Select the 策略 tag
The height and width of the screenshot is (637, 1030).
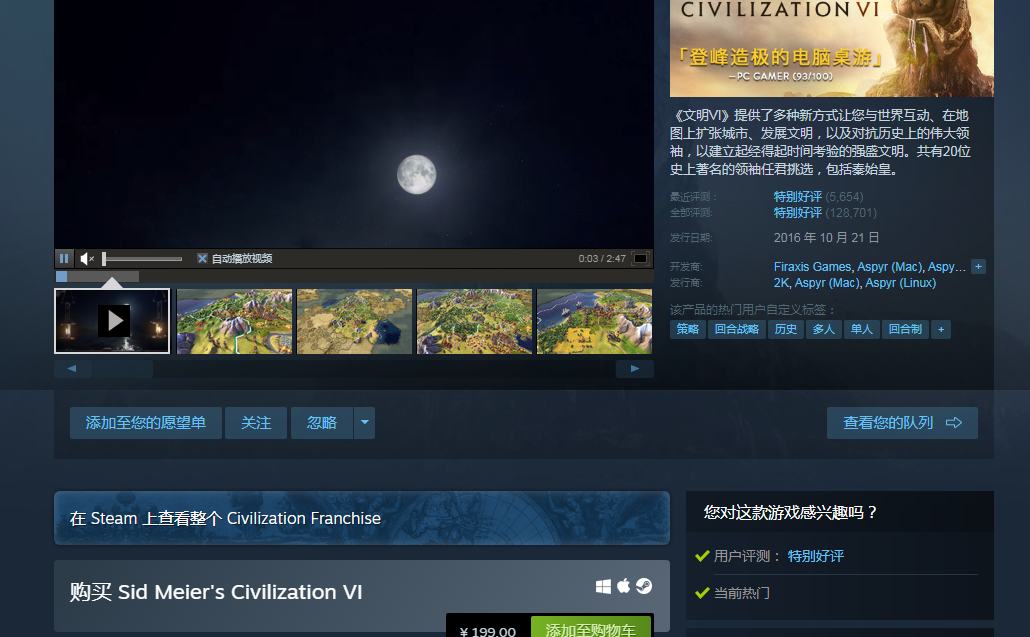(688, 329)
